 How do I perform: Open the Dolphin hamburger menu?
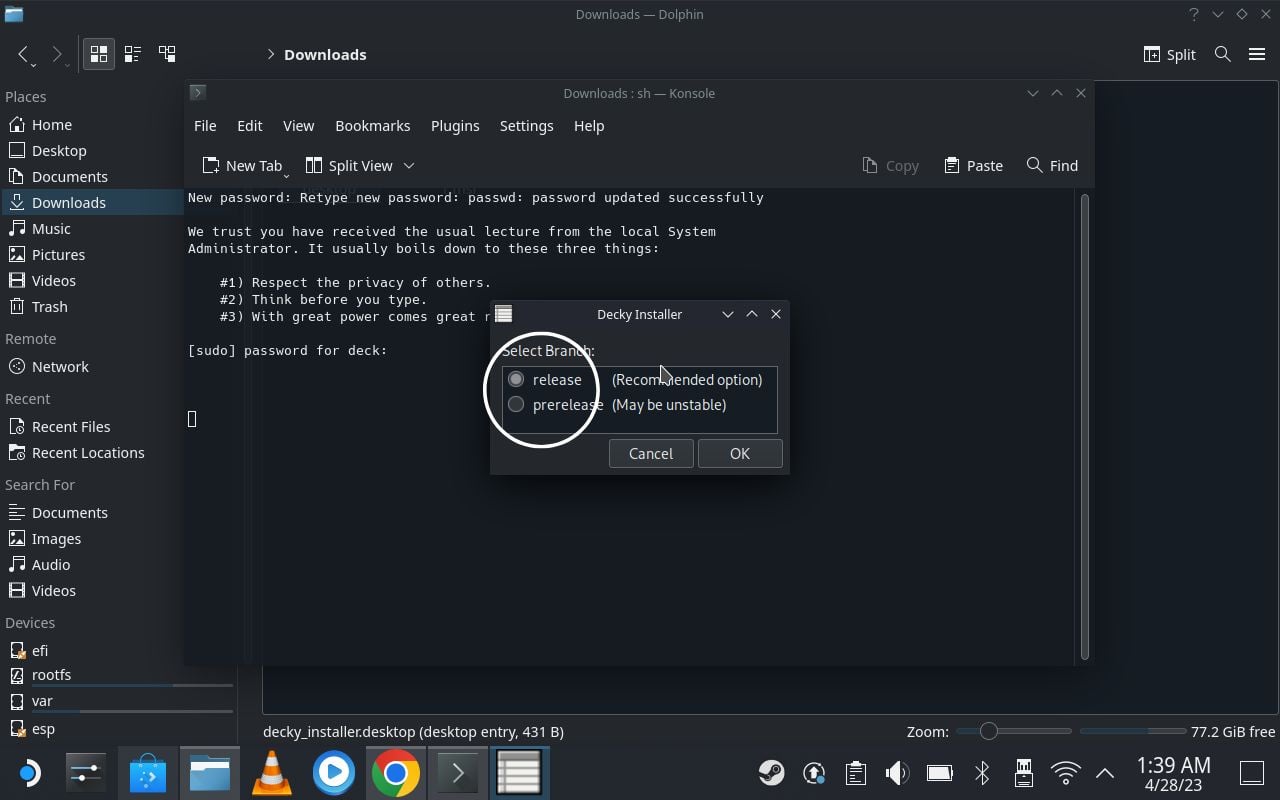[1257, 54]
